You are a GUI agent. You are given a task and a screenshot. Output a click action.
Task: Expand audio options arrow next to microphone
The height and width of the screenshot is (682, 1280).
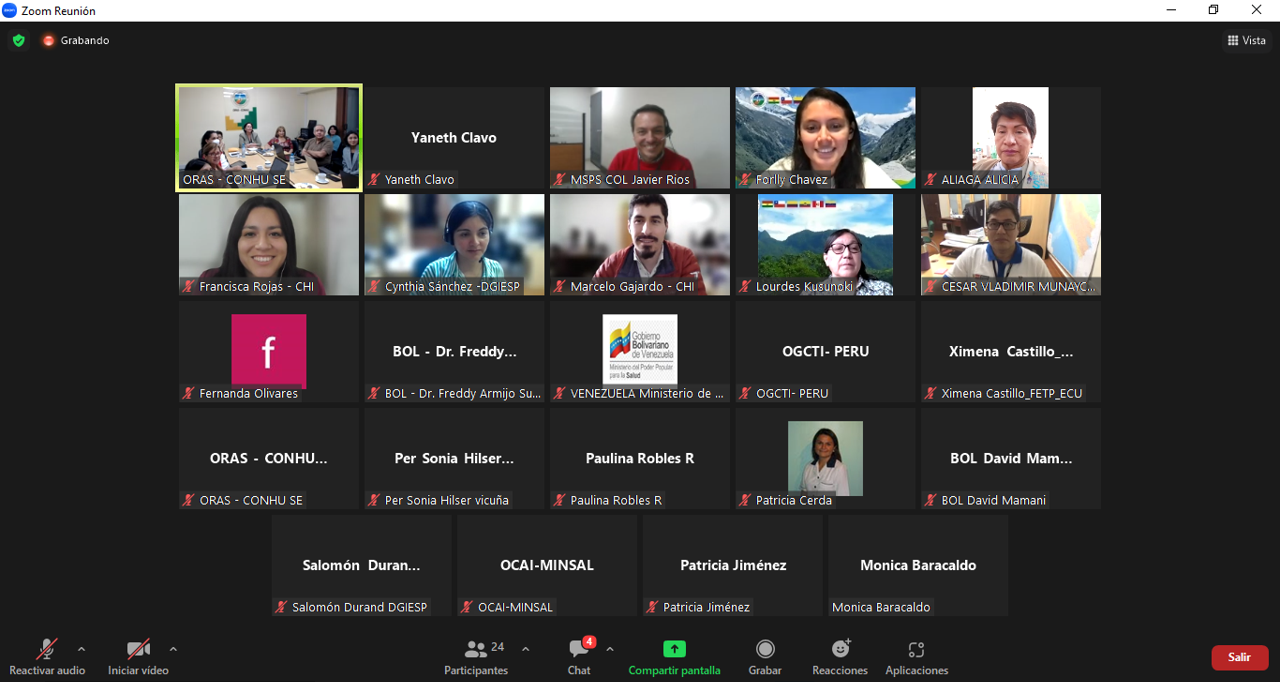(82, 649)
